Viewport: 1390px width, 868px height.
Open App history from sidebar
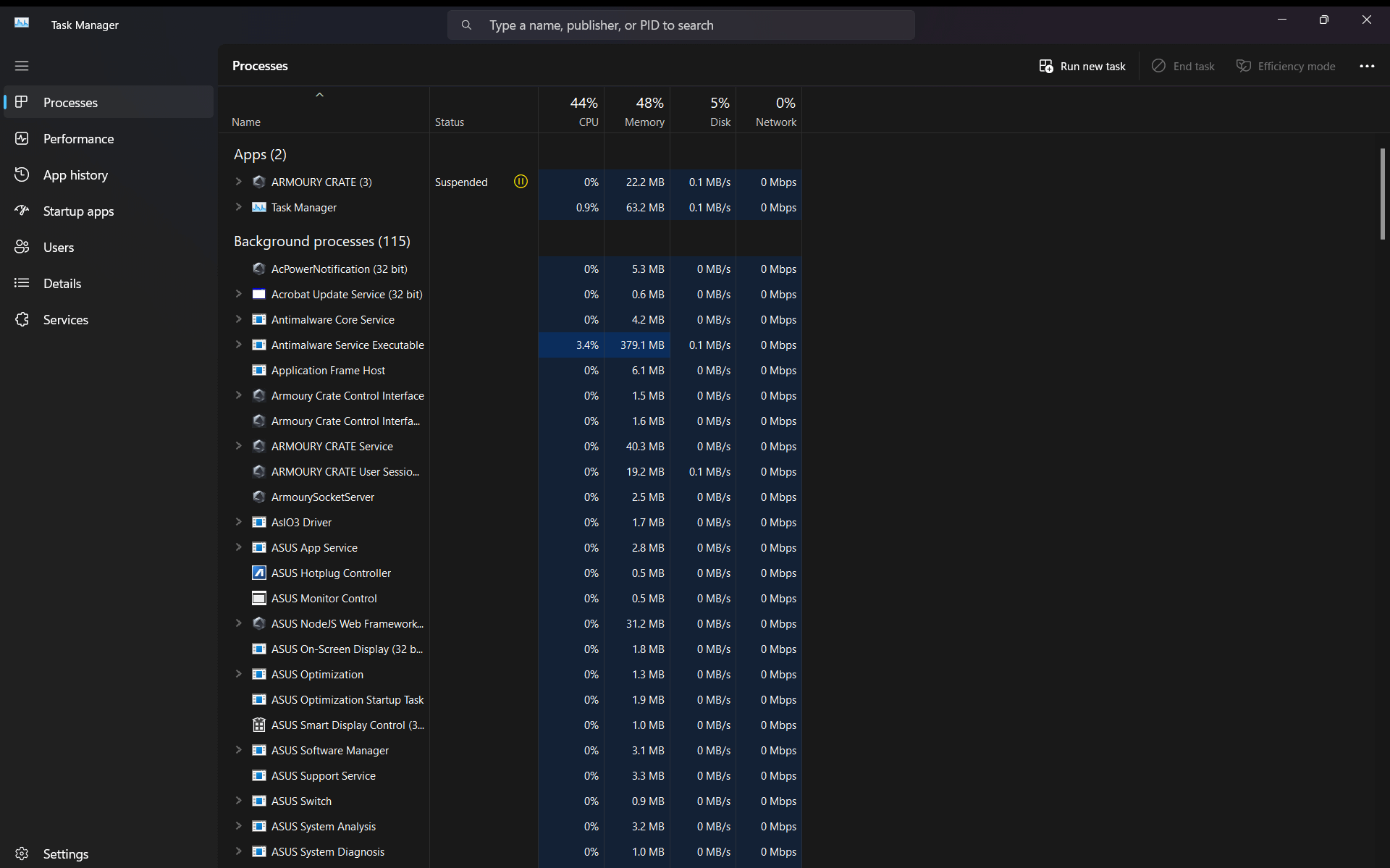[75, 174]
